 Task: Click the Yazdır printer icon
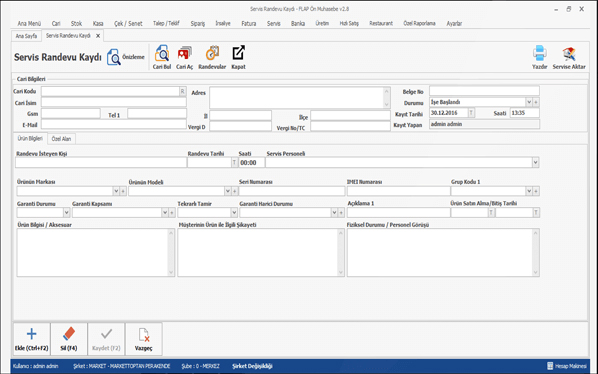pyautogui.click(x=540, y=53)
